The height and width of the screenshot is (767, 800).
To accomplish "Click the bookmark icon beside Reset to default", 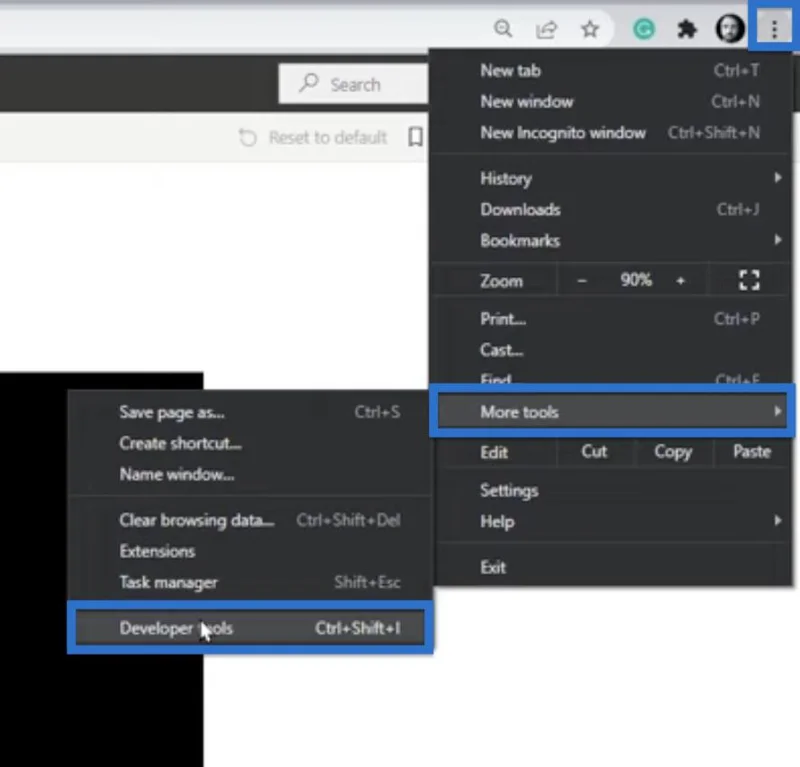I will (415, 137).
